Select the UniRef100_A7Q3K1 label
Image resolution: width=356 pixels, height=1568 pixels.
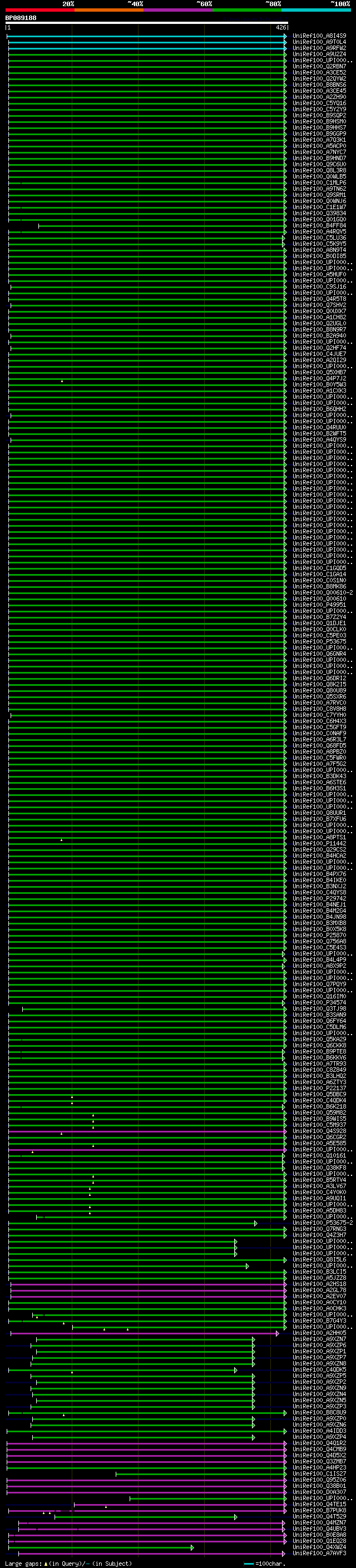click(319, 140)
